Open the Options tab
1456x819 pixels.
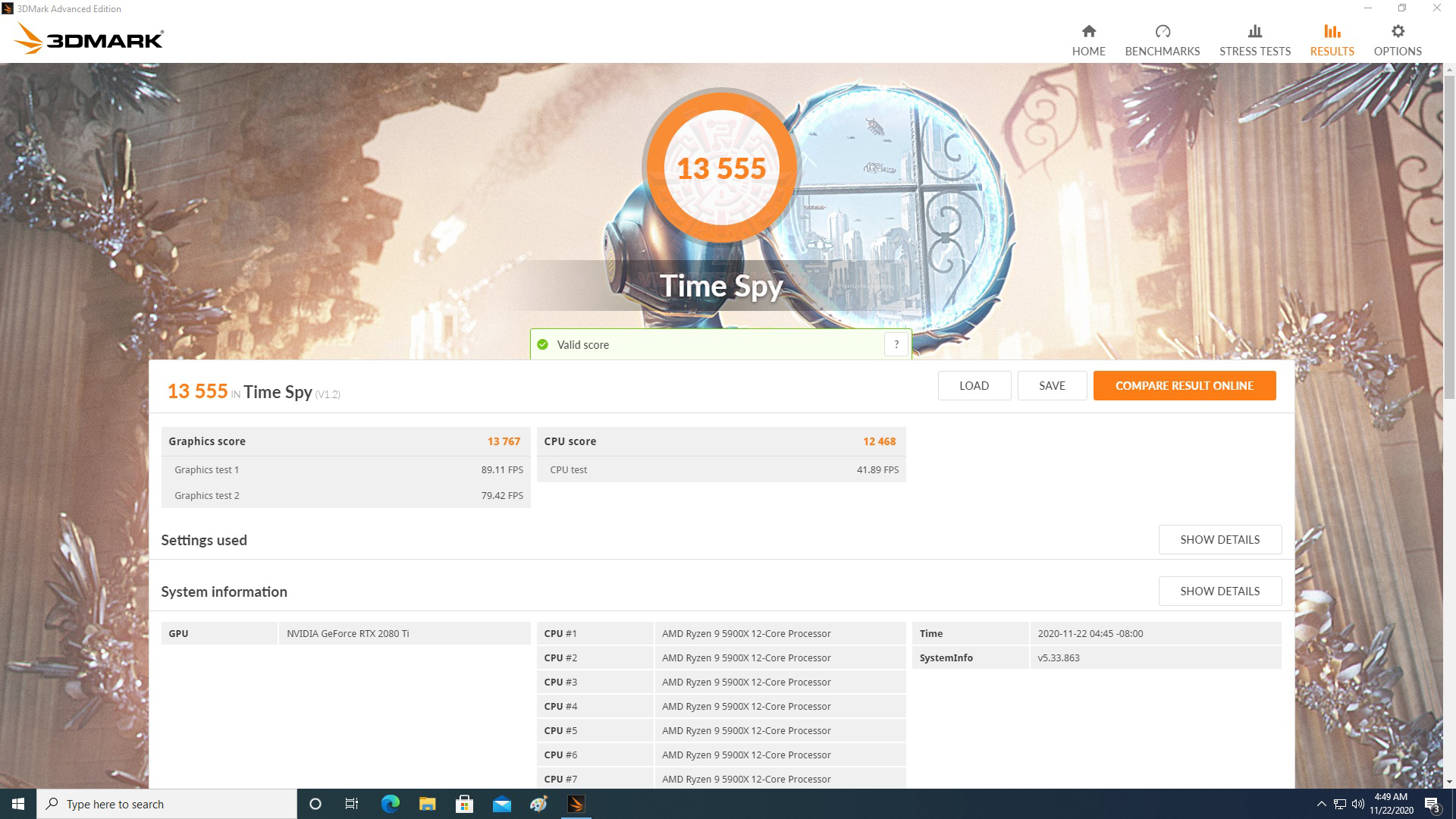(x=1397, y=40)
